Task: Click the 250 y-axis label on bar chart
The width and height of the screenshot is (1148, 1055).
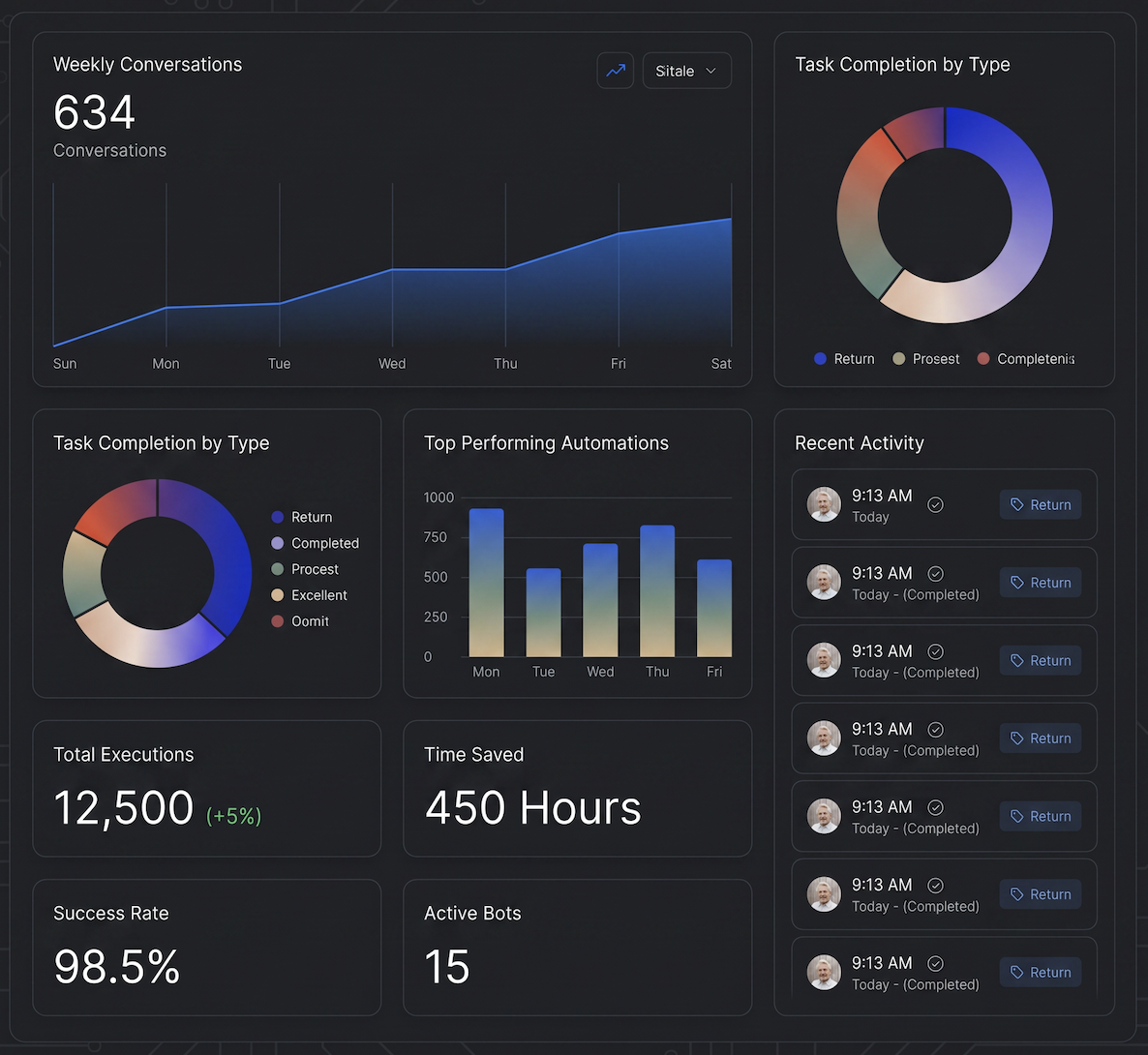Action: [435, 618]
